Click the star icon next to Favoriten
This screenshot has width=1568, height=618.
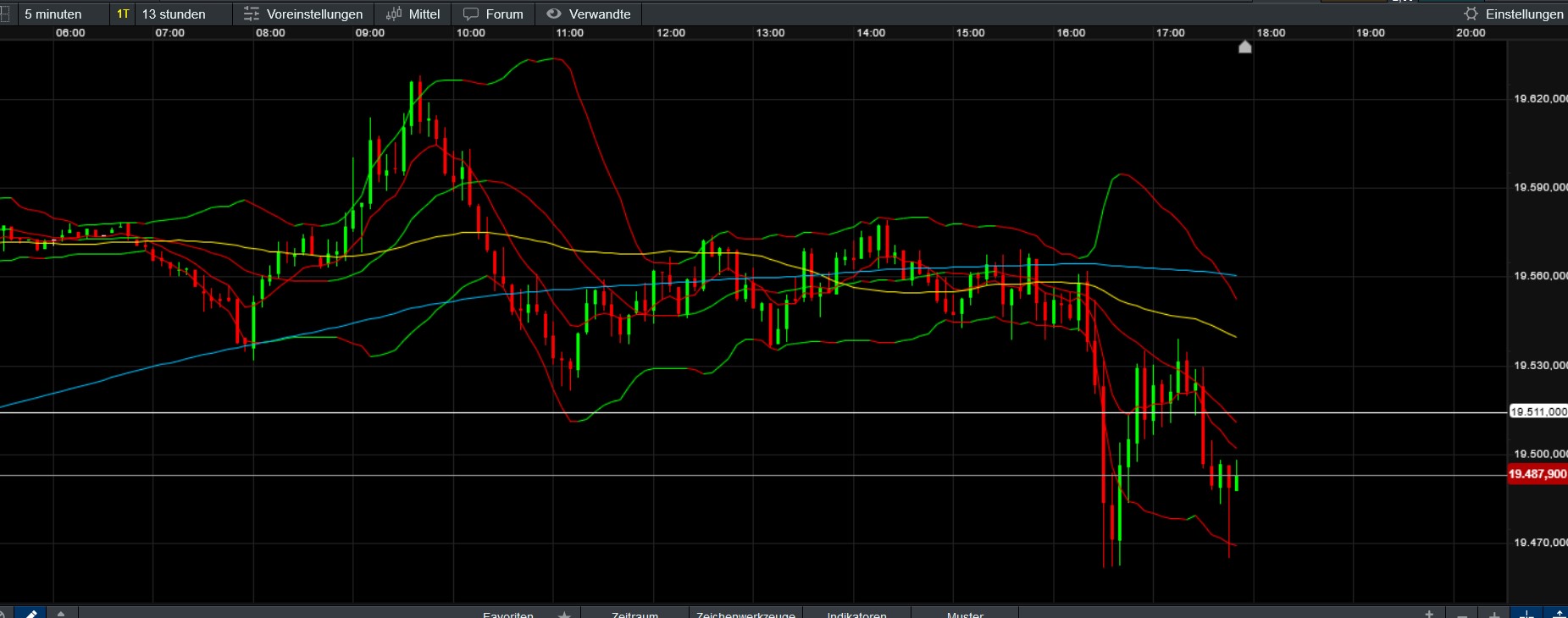click(x=565, y=615)
